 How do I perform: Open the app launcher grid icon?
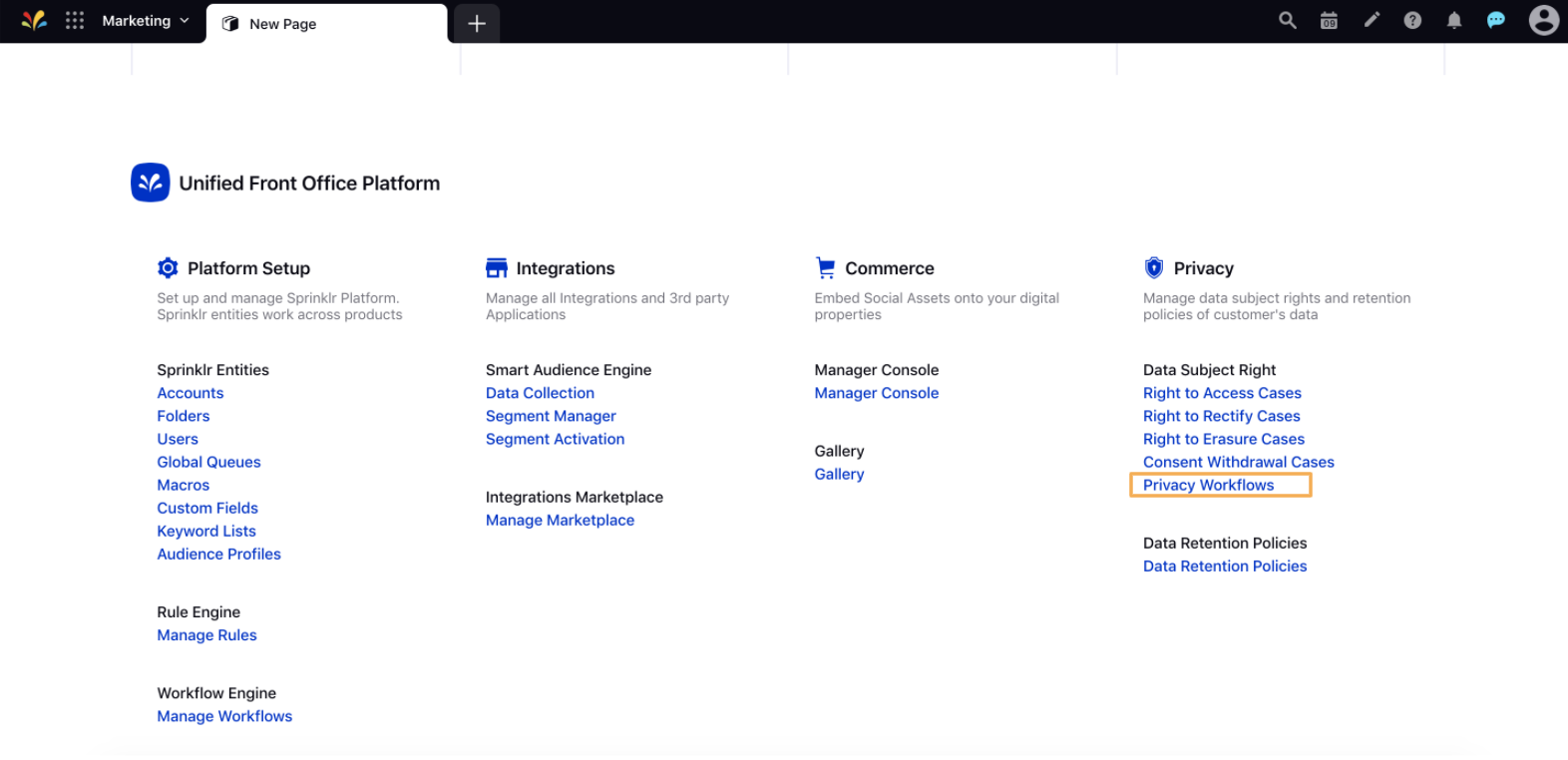click(x=75, y=20)
